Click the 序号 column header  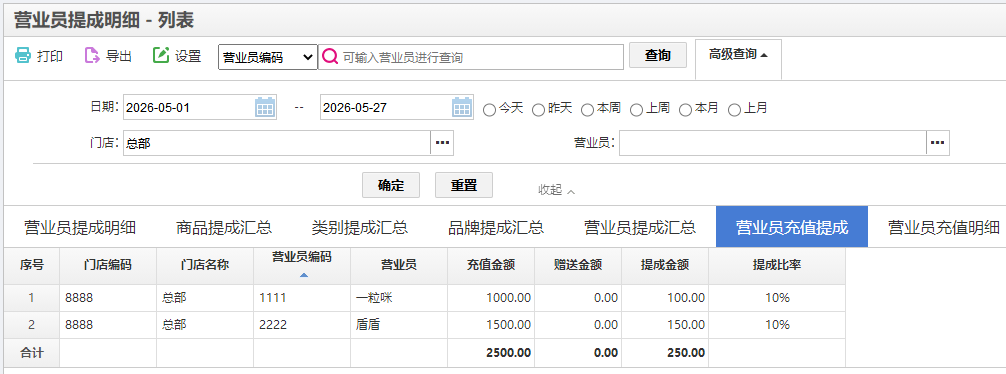point(31,265)
